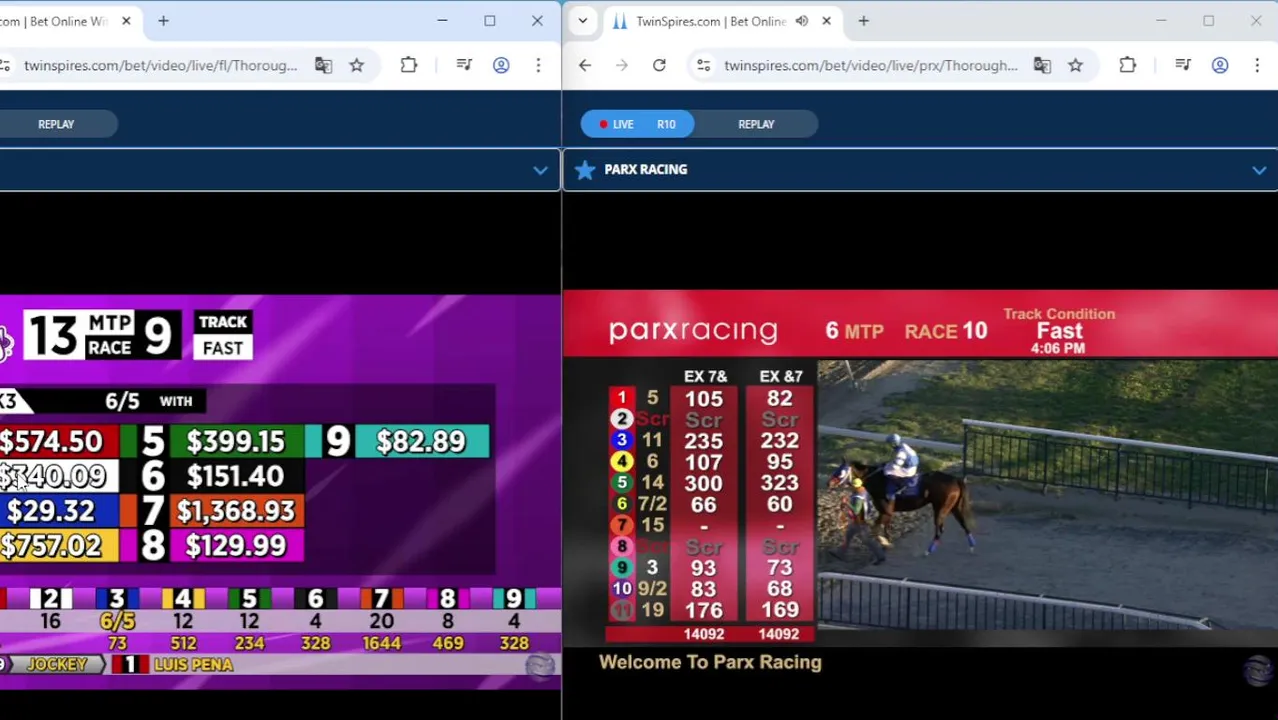Click the right window address bar URL
Image resolution: width=1278 pixels, height=720 pixels.
pyautogui.click(x=870, y=65)
